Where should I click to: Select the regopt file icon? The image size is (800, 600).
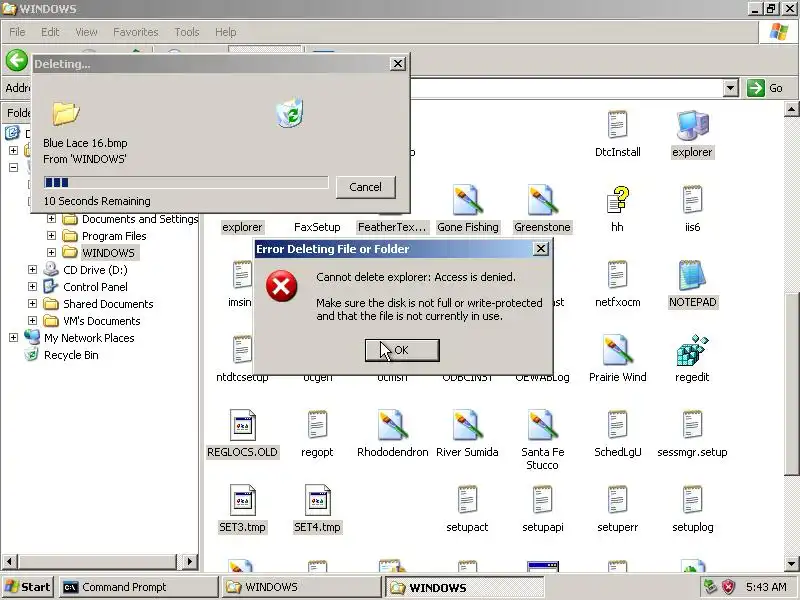click(317, 424)
